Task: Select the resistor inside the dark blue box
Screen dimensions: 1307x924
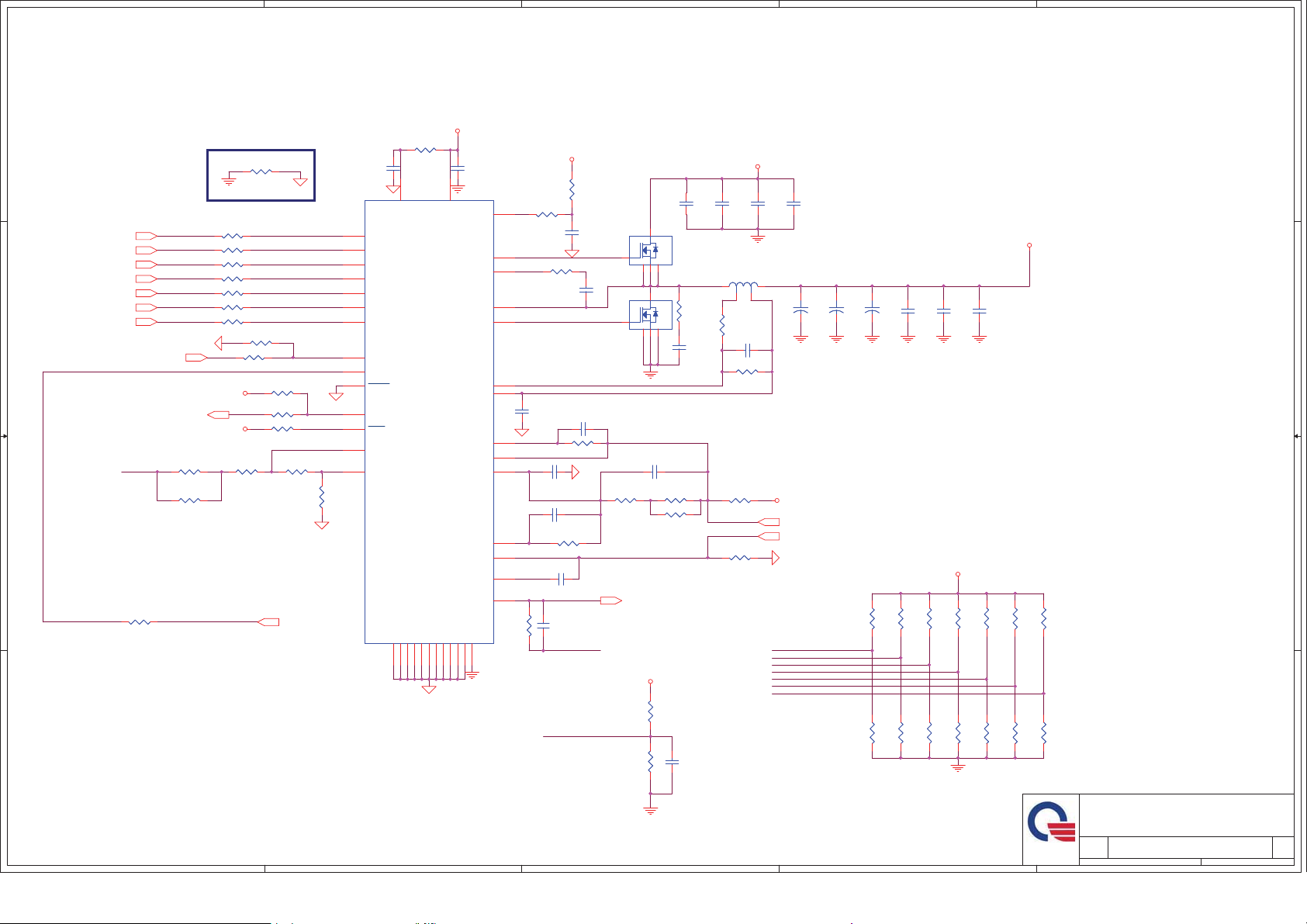Action: [x=261, y=171]
